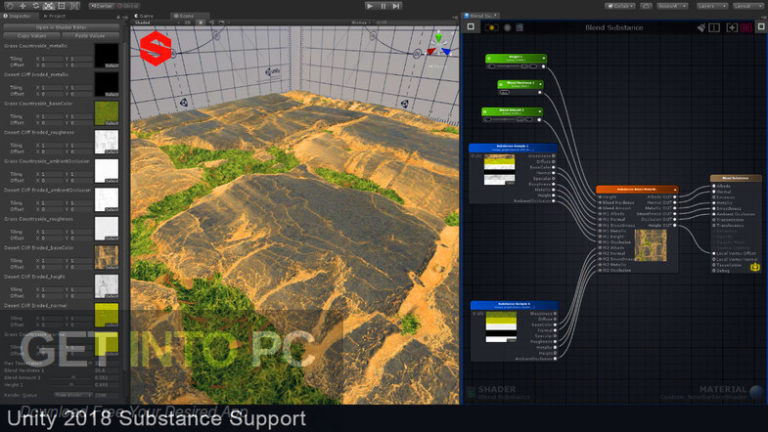The height and width of the screenshot is (432, 768).
Task: Select the Hand tool in Unity toolbar
Action: point(9,6)
